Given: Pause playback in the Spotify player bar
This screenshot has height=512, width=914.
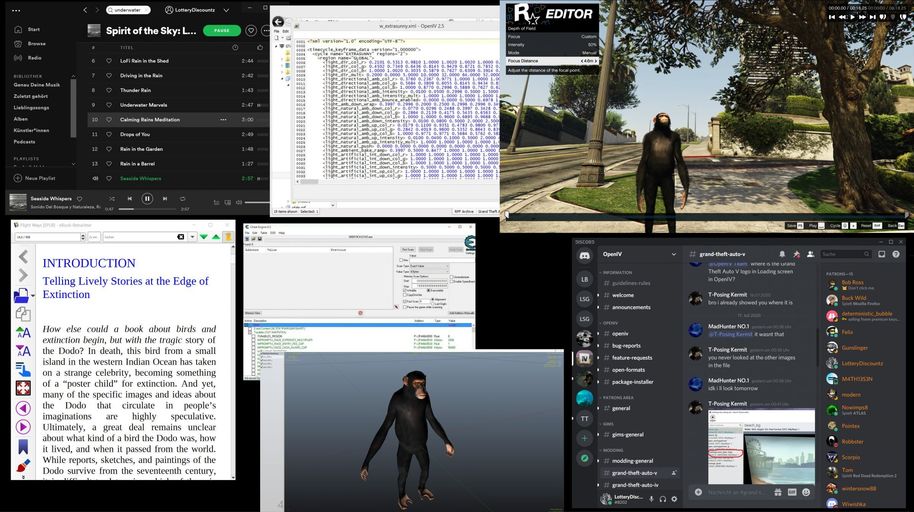Looking at the screenshot, I should coord(147,199).
